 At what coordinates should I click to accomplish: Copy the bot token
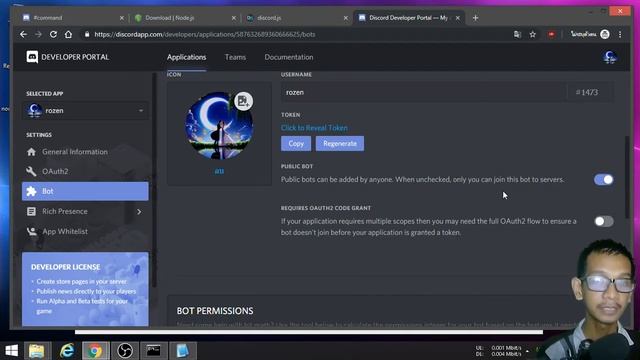tap(296, 144)
